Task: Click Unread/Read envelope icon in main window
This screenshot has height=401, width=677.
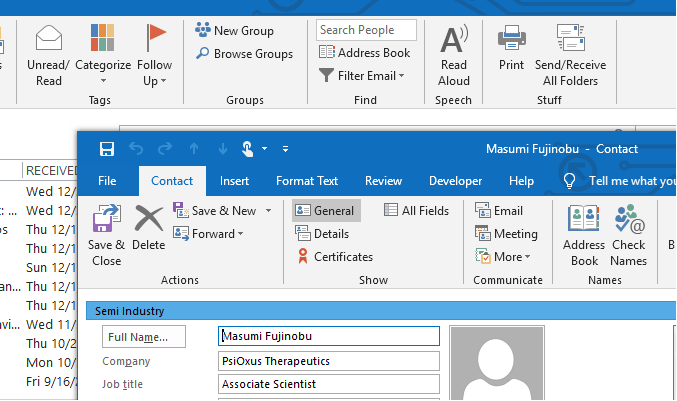Action: [48, 38]
